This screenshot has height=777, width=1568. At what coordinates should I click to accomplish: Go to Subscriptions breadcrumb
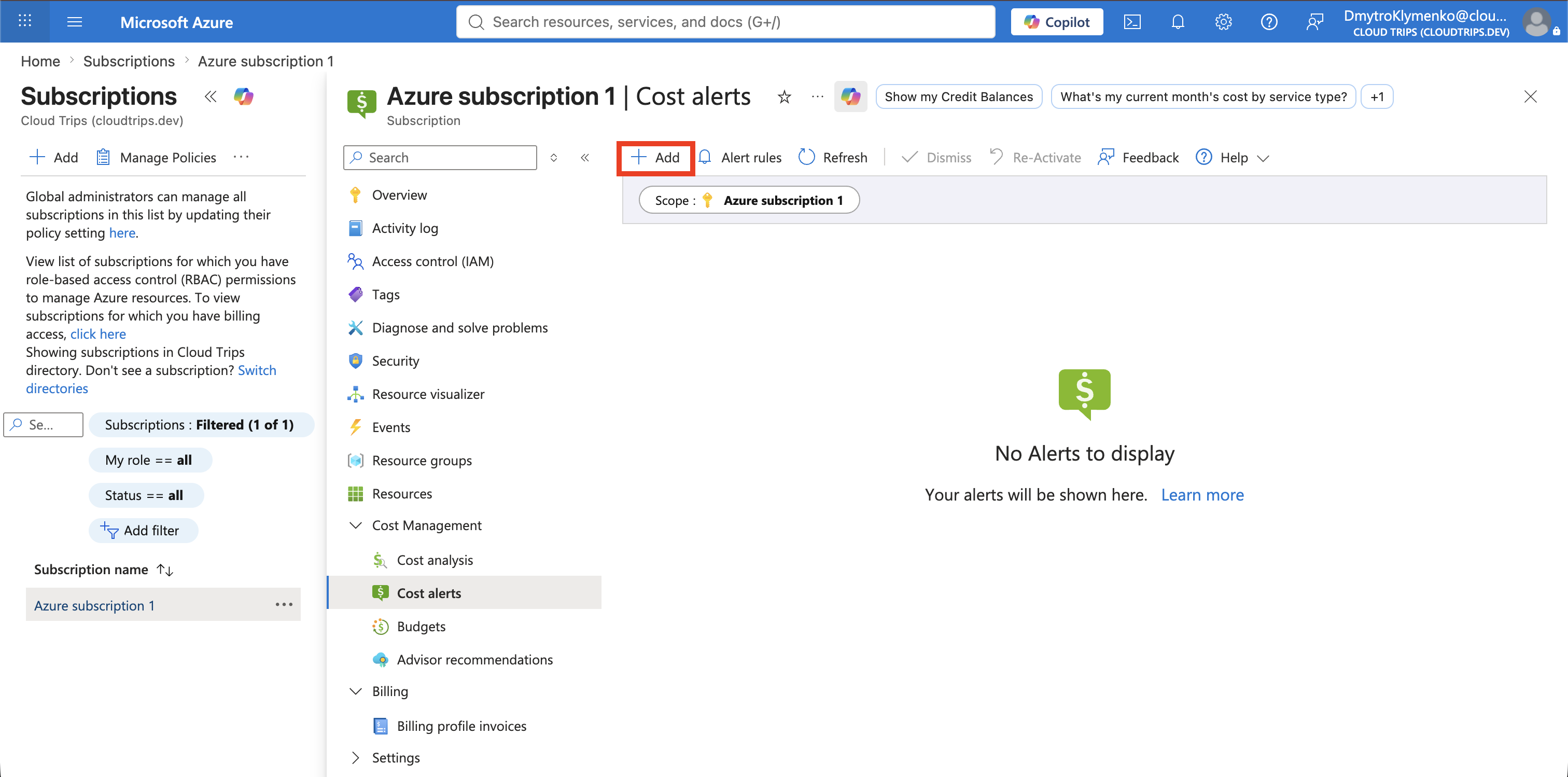(129, 61)
